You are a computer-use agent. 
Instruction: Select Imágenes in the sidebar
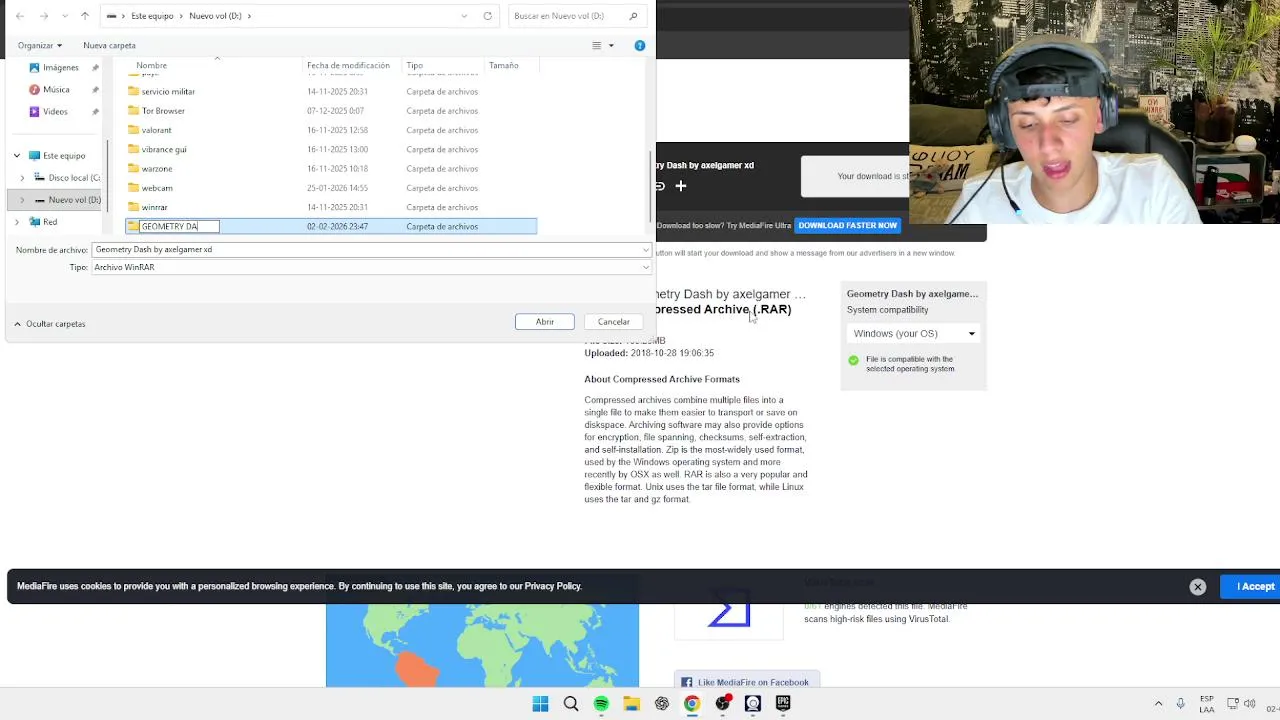(x=61, y=67)
